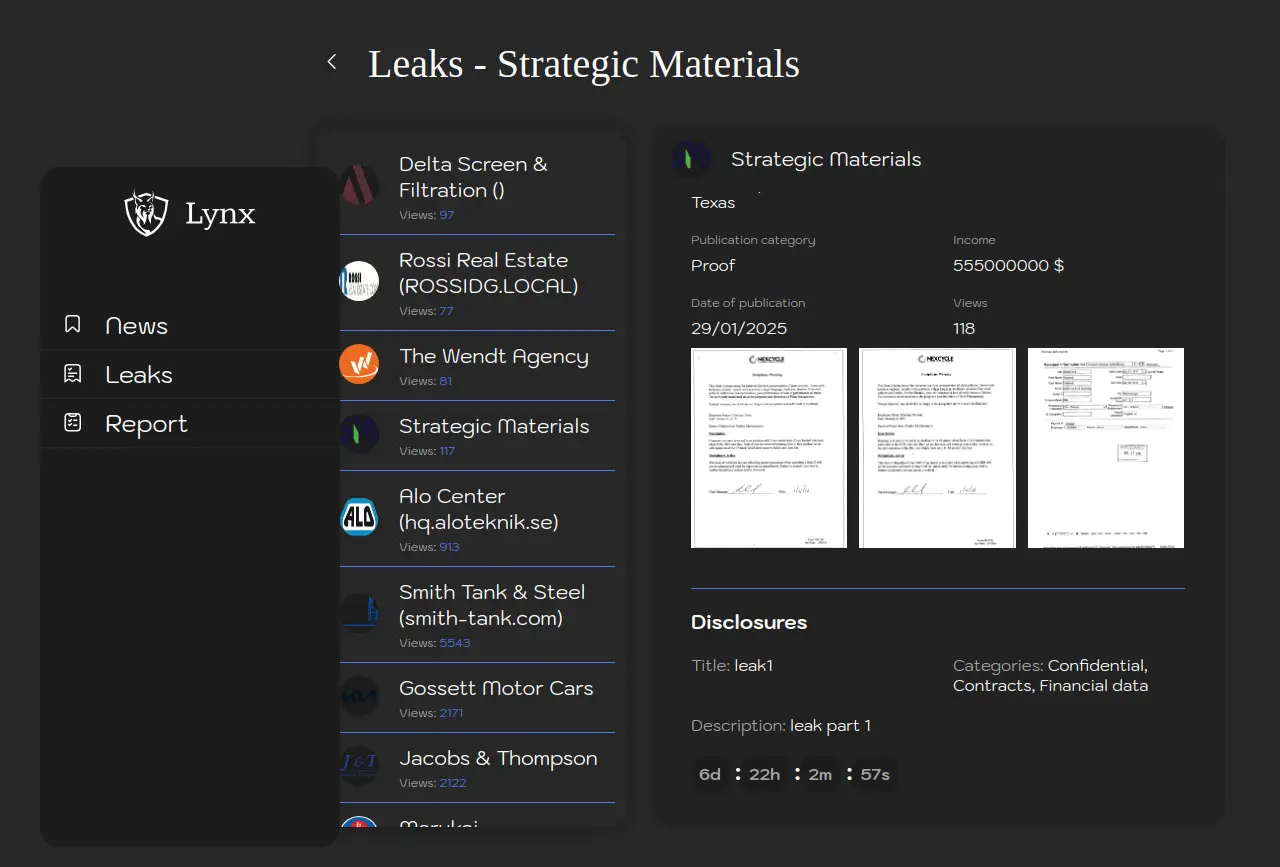Image resolution: width=1280 pixels, height=867 pixels.
Task: Click the Strategic Materials entry in the list
Action: click(x=494, y=426)
